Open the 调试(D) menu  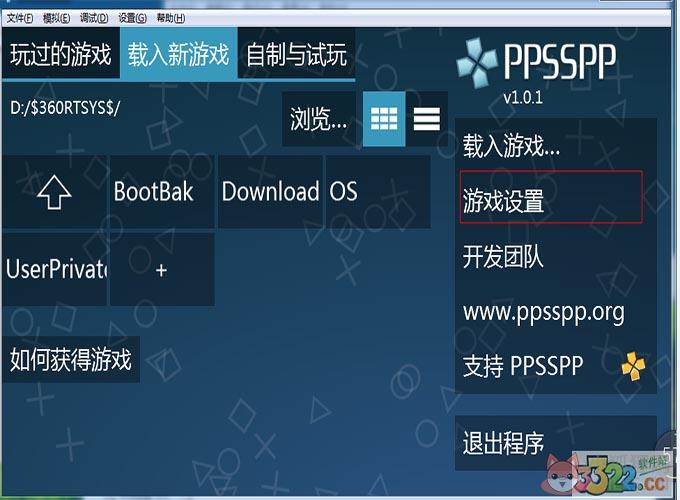(94, 18)
